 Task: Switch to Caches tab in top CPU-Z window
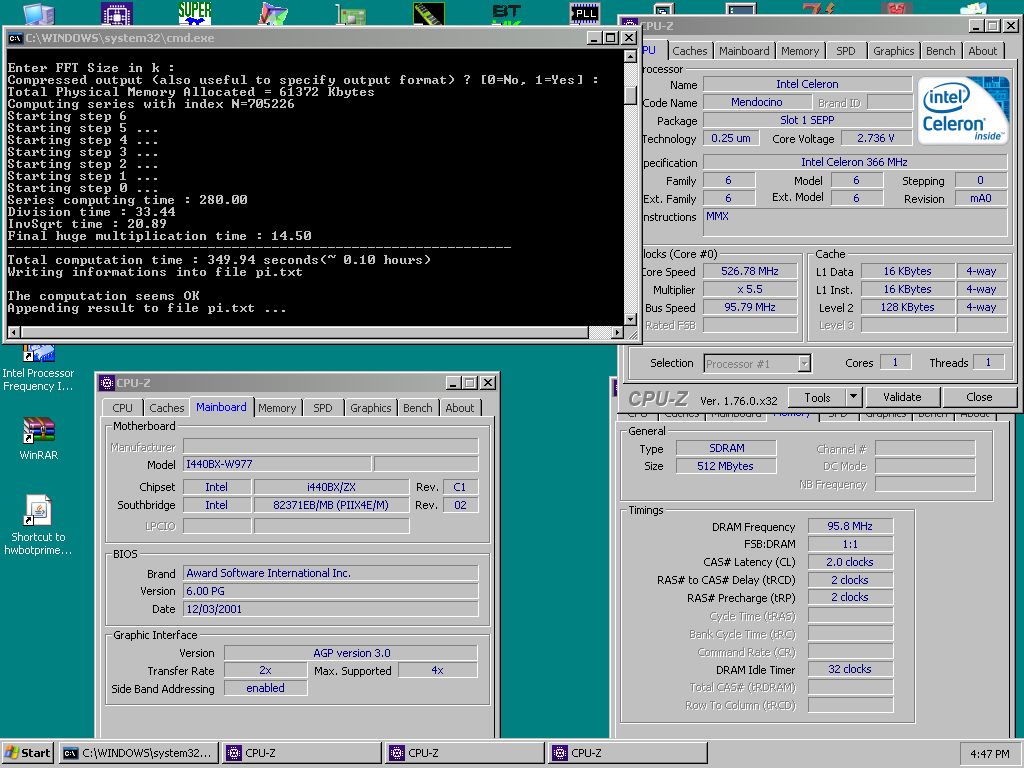click(690, 51)
